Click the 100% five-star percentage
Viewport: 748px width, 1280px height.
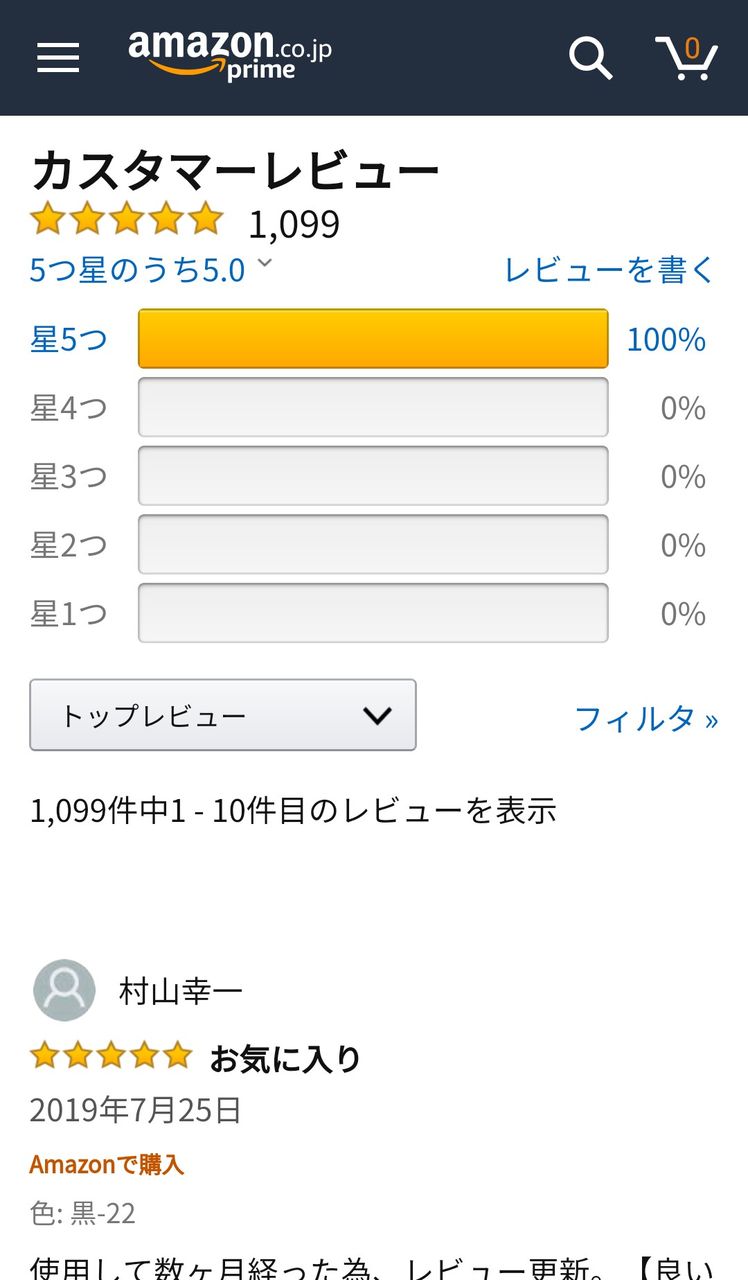[x=666, y=340]
